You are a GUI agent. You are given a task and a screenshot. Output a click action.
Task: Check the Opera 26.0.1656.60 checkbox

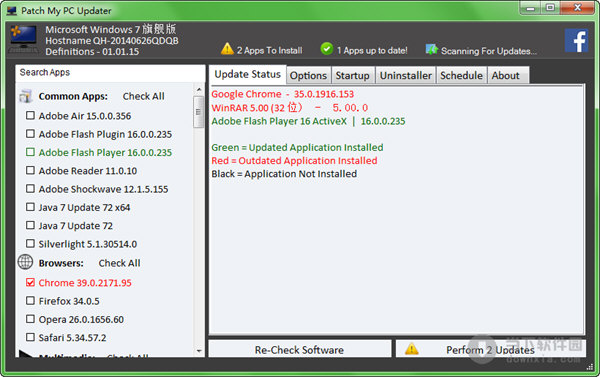tap(30, 319)
